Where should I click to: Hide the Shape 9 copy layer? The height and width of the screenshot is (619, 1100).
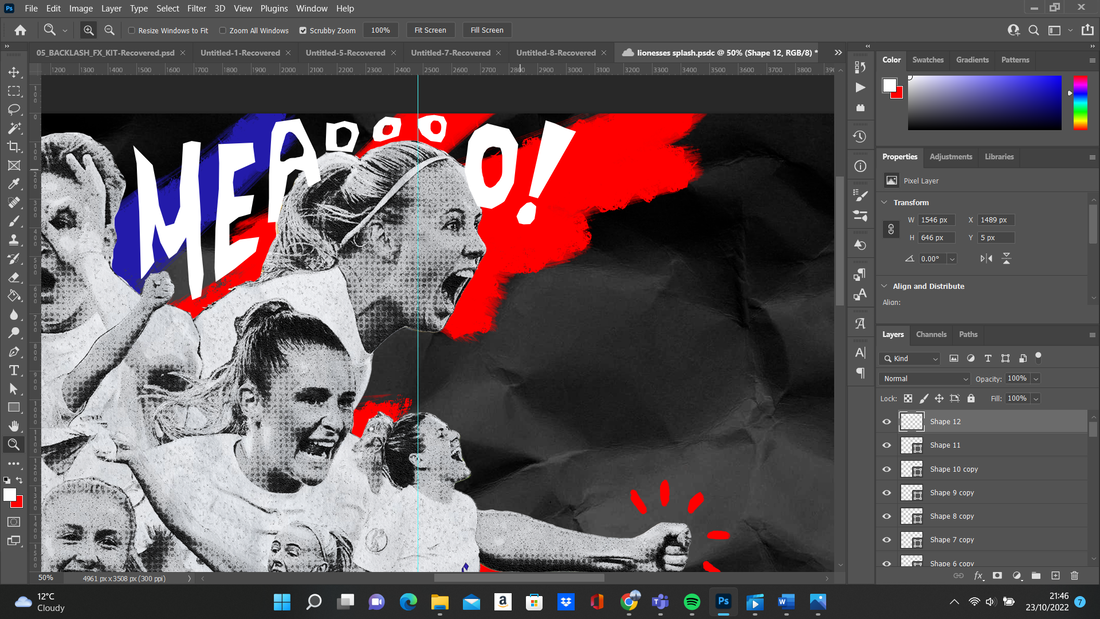point(887,493)
